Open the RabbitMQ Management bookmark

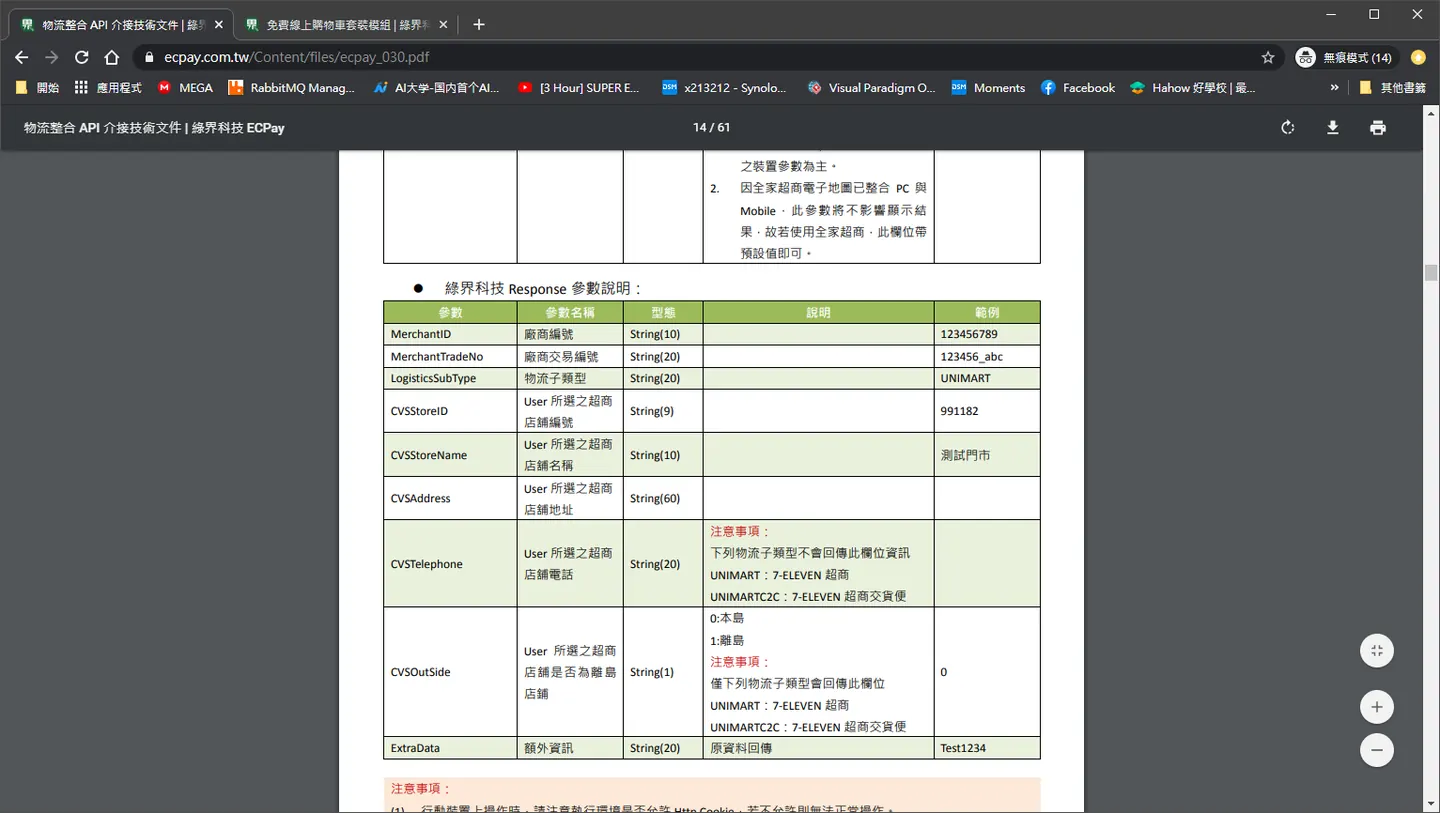point(292,88)
